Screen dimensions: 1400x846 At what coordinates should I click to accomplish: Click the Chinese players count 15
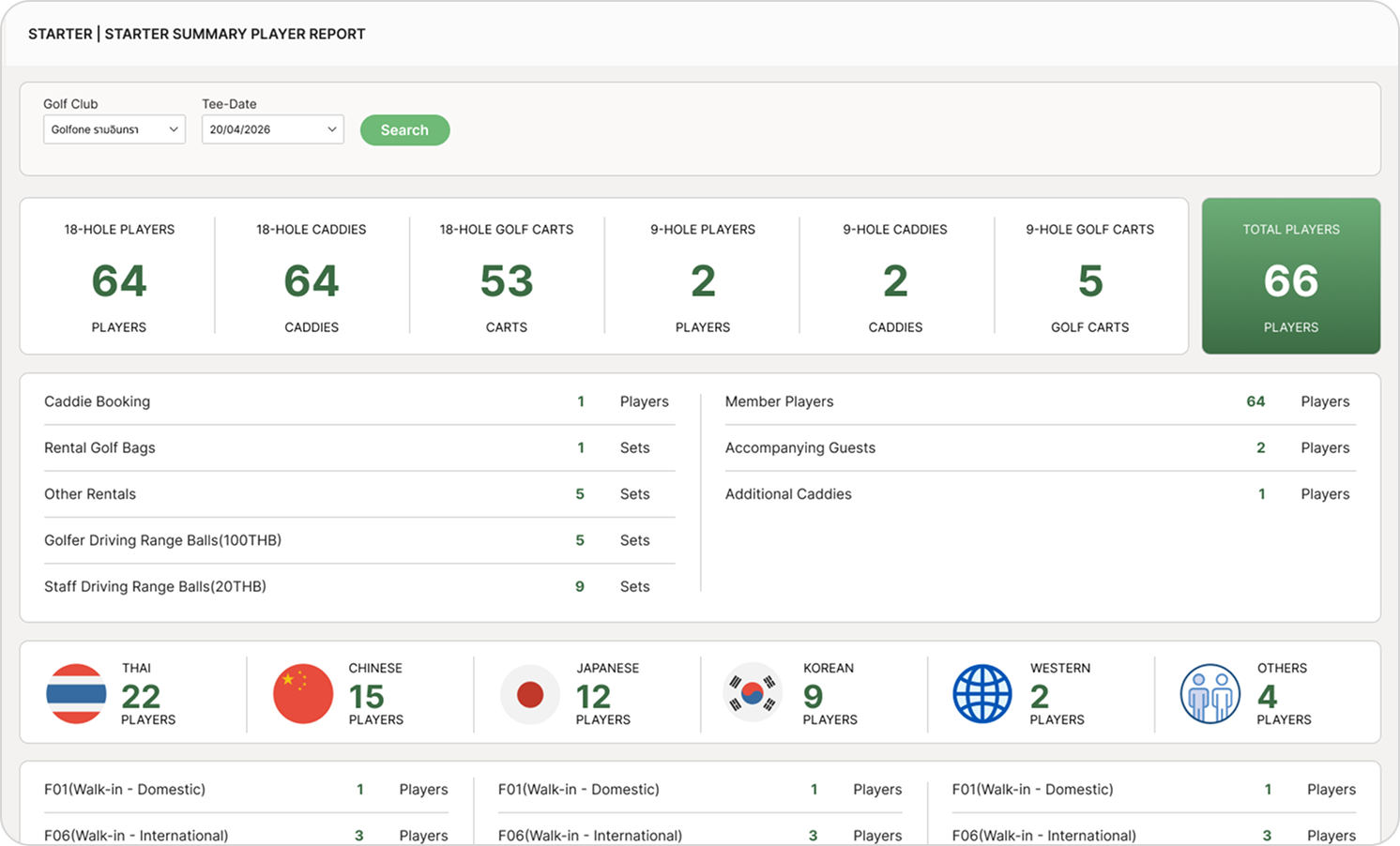click(367, 697)
